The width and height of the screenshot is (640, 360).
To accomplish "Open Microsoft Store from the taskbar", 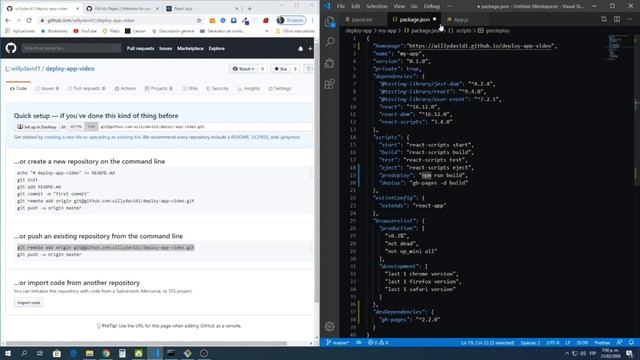I will (57, 353).
